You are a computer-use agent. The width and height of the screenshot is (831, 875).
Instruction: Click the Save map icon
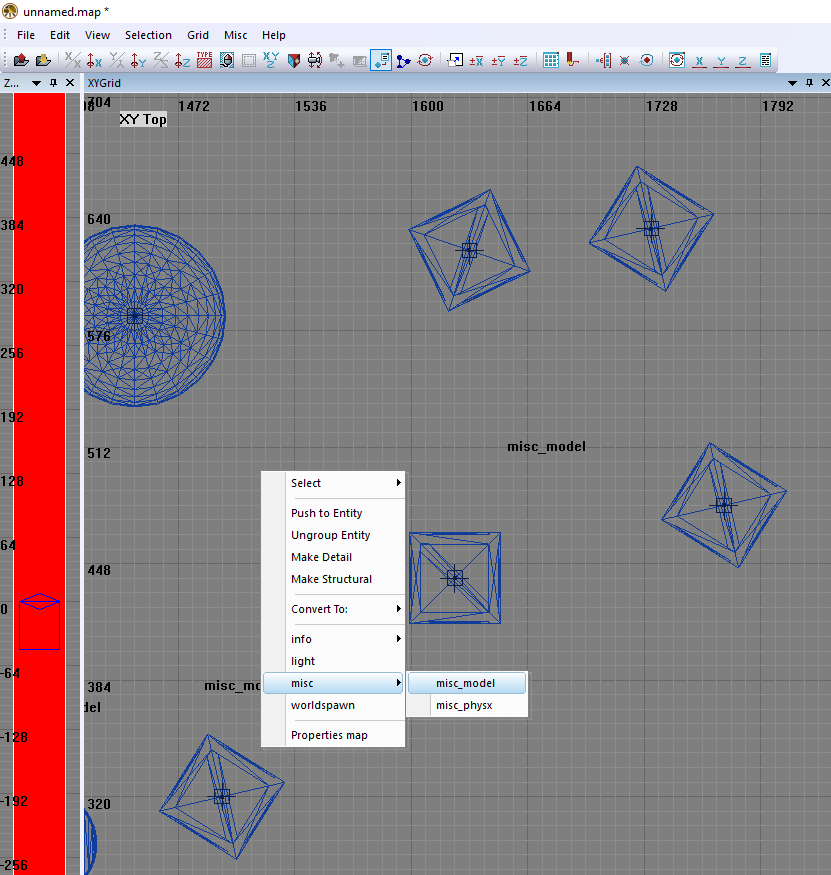(43, 60)
